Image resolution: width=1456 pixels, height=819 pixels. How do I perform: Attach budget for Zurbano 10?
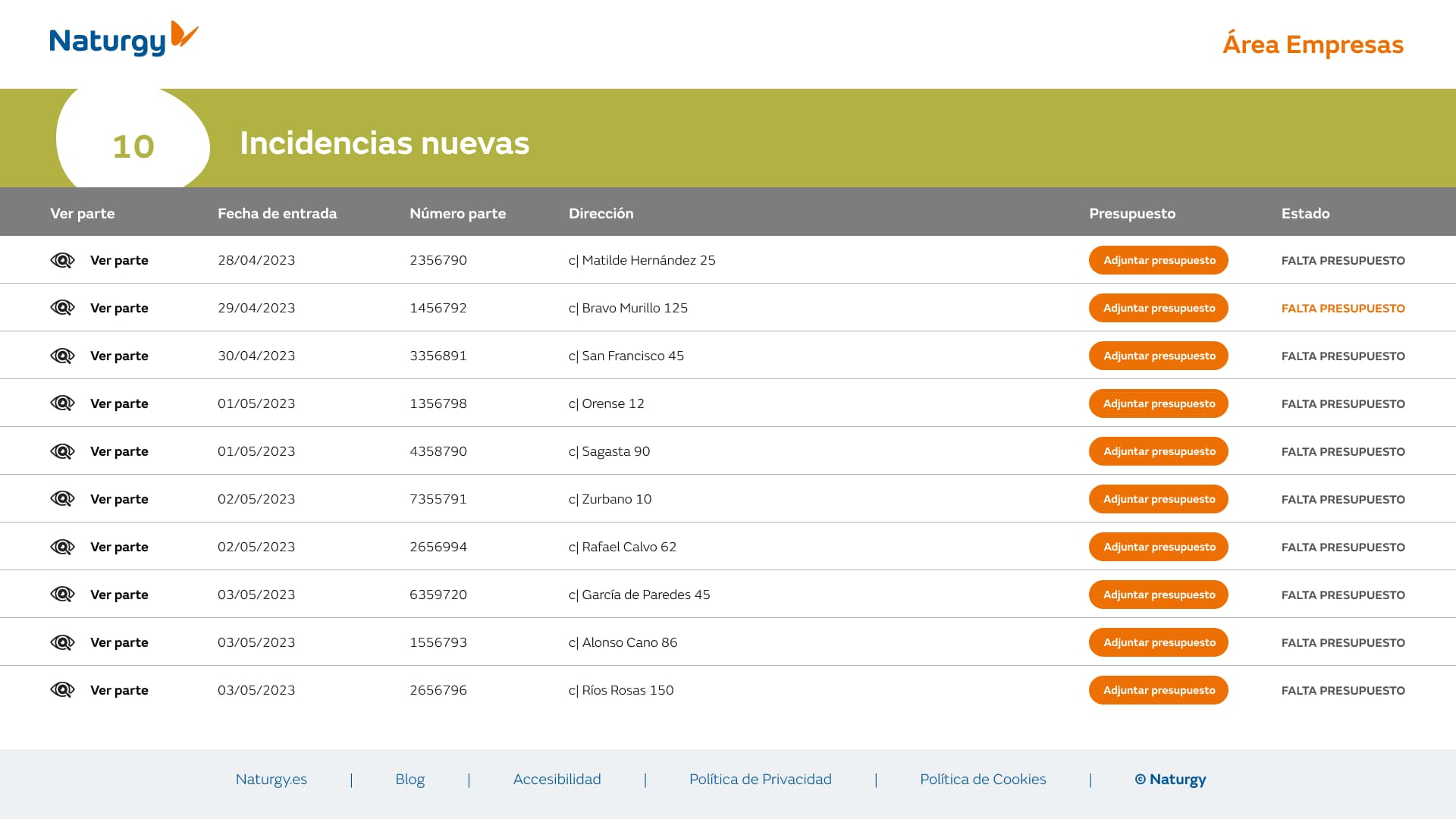pos(1158,499)
